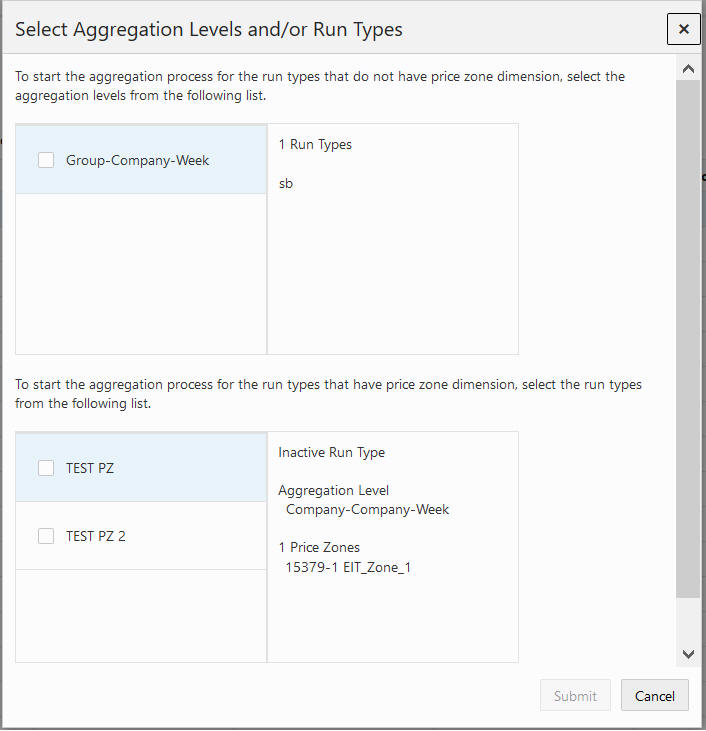Close the Select Aggregation Levels dialog
706x731 pixels.
coord(683,29)
